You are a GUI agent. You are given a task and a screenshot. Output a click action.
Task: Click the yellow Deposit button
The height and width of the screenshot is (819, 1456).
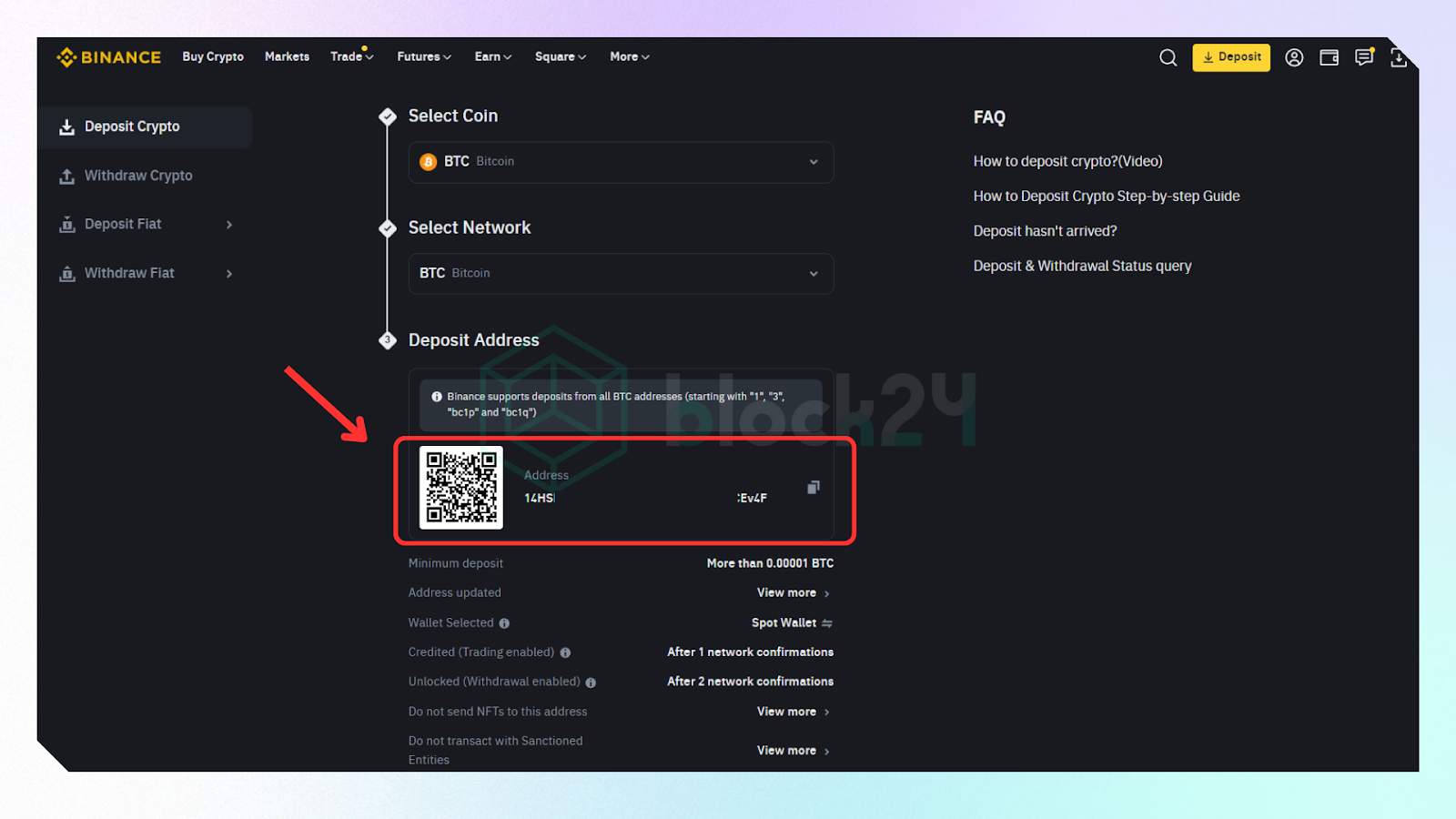coord(1230,57)
